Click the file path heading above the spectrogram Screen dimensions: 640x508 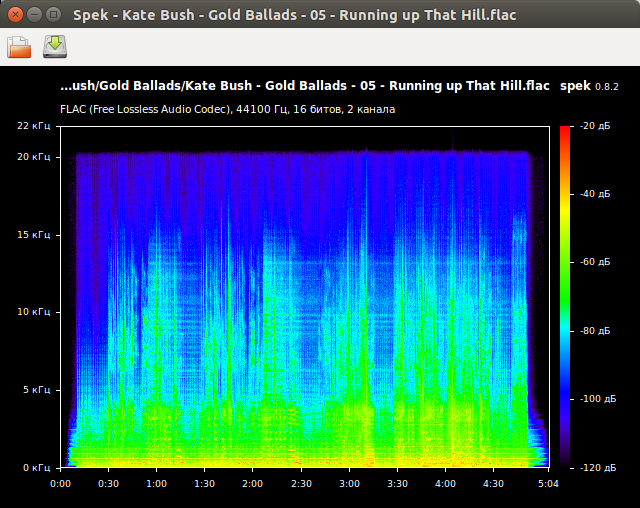coord(305,87)
